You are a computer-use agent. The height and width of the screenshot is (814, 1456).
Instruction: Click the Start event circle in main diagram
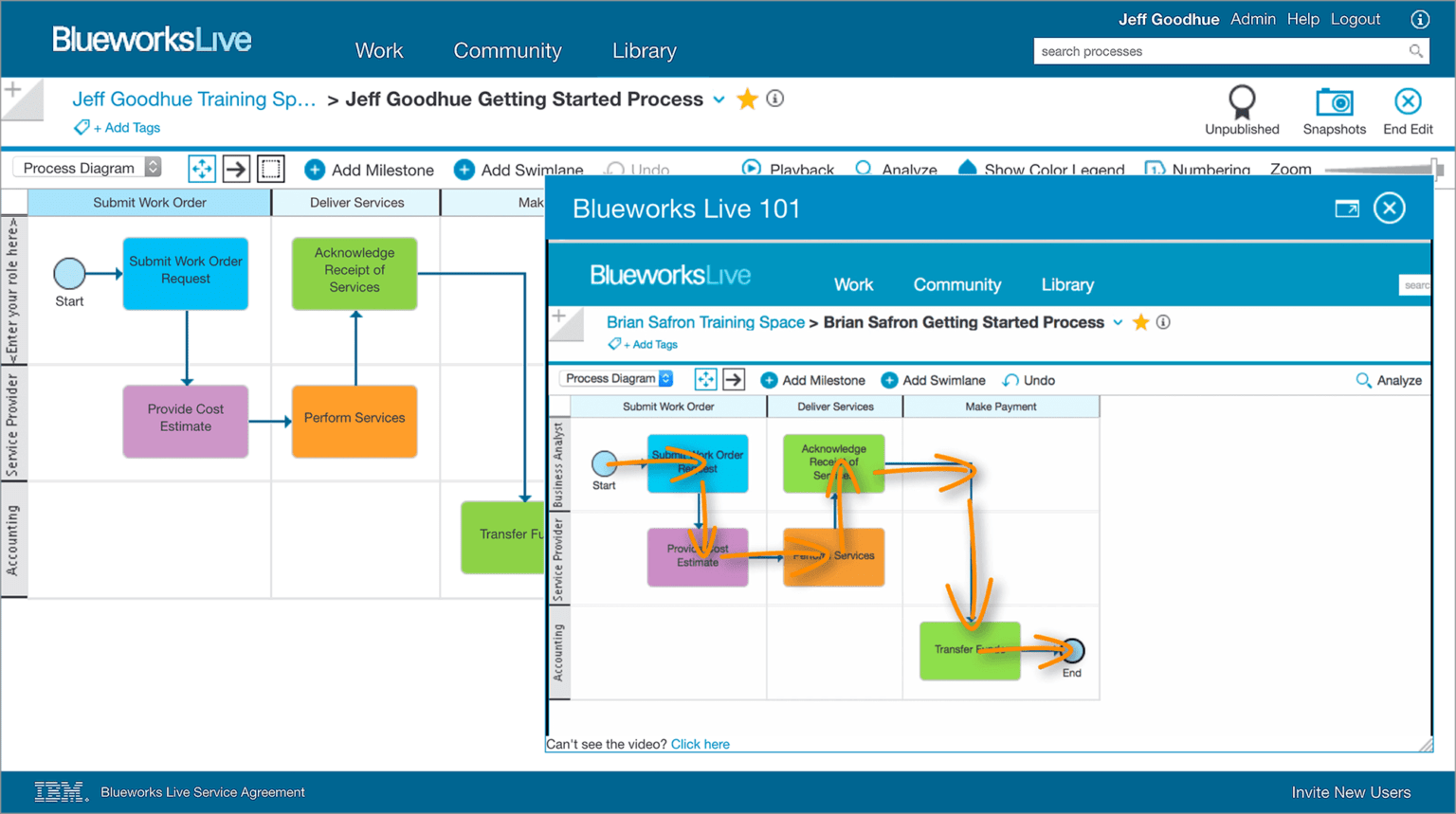[x=69, y=273]
